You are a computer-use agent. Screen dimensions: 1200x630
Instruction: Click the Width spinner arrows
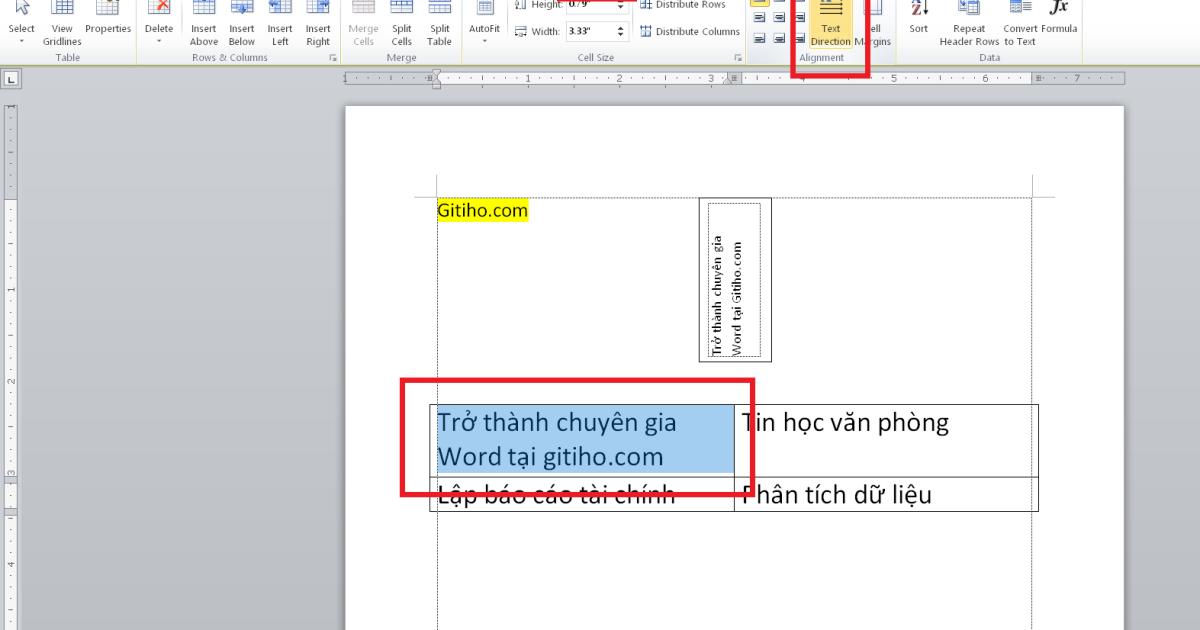tap(621, 32)
